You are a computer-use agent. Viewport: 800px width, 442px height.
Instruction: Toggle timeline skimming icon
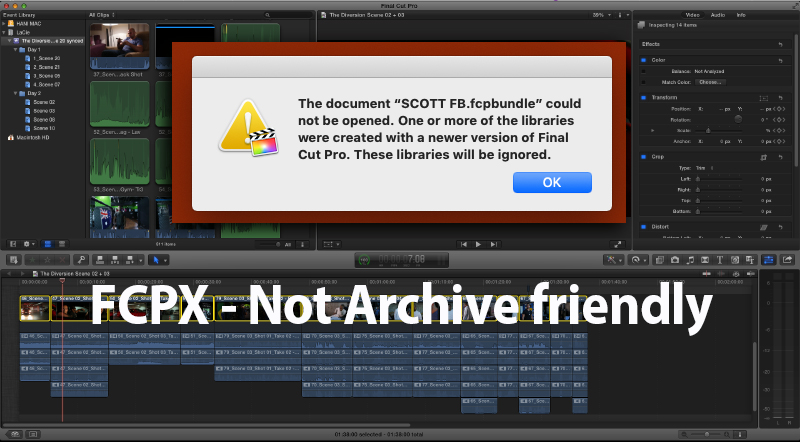(x=707, y=274)
